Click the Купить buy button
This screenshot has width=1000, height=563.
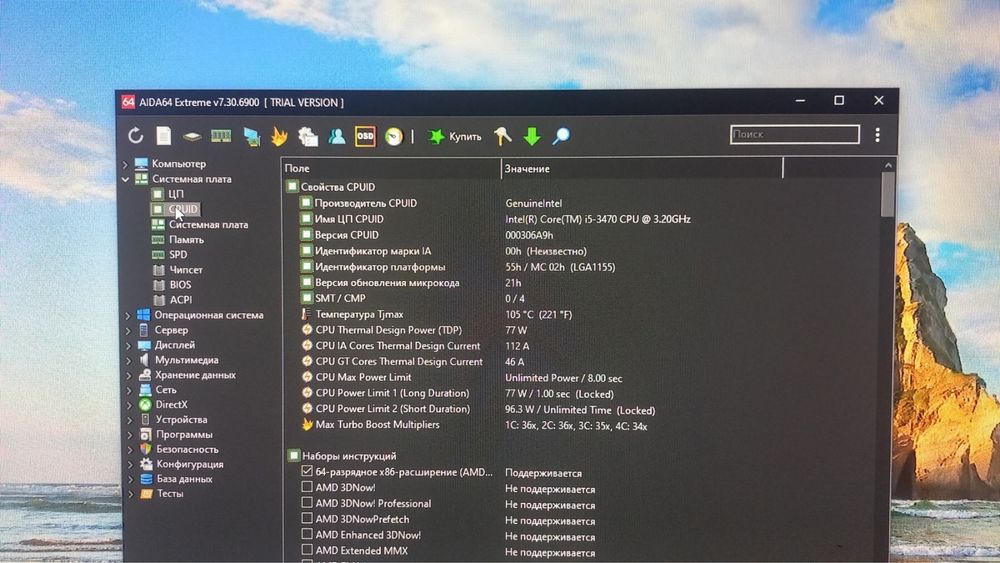pyautogui.click(x=455, y=136)
